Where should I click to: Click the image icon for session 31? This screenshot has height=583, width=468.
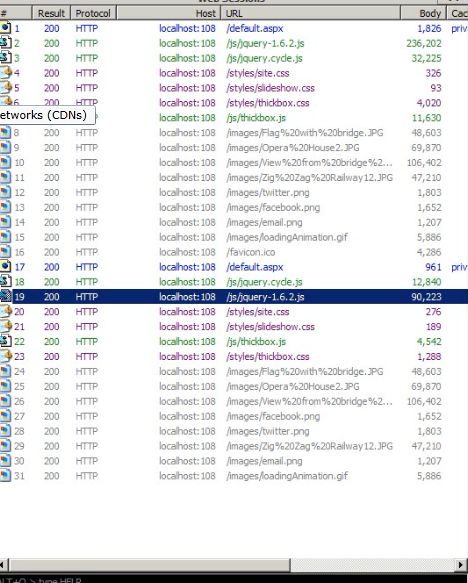click(5, 476)
